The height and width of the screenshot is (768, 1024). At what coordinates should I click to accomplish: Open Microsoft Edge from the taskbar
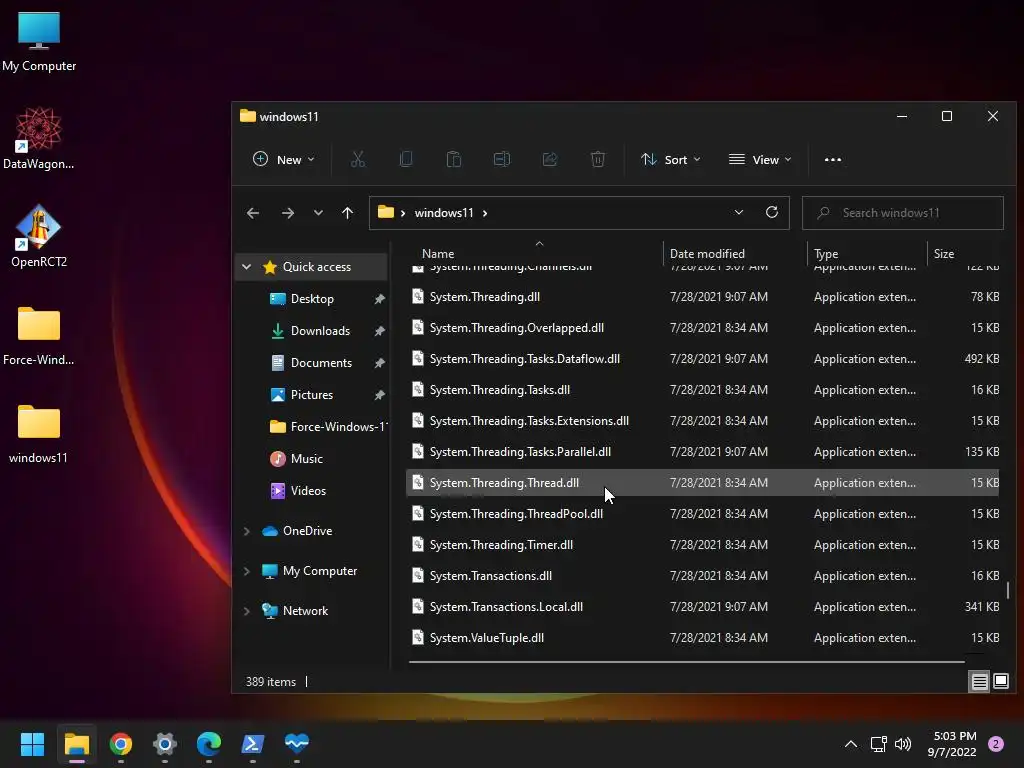[209, 744]
